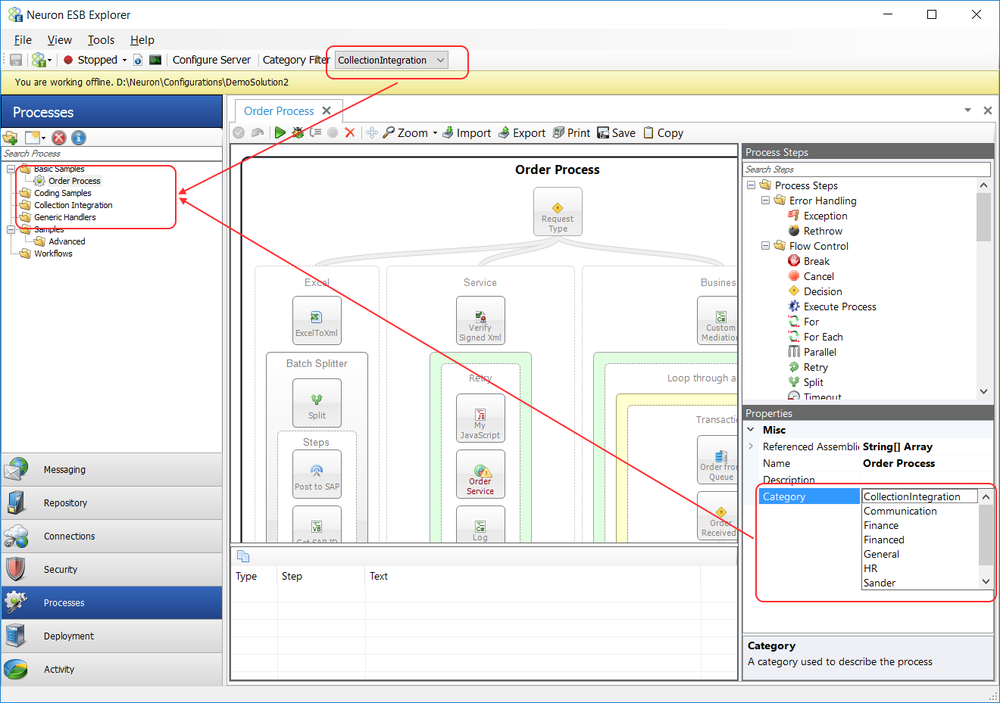Switch to the Order Process tab
Screen dimensions: 1000x703
(279, 111)
